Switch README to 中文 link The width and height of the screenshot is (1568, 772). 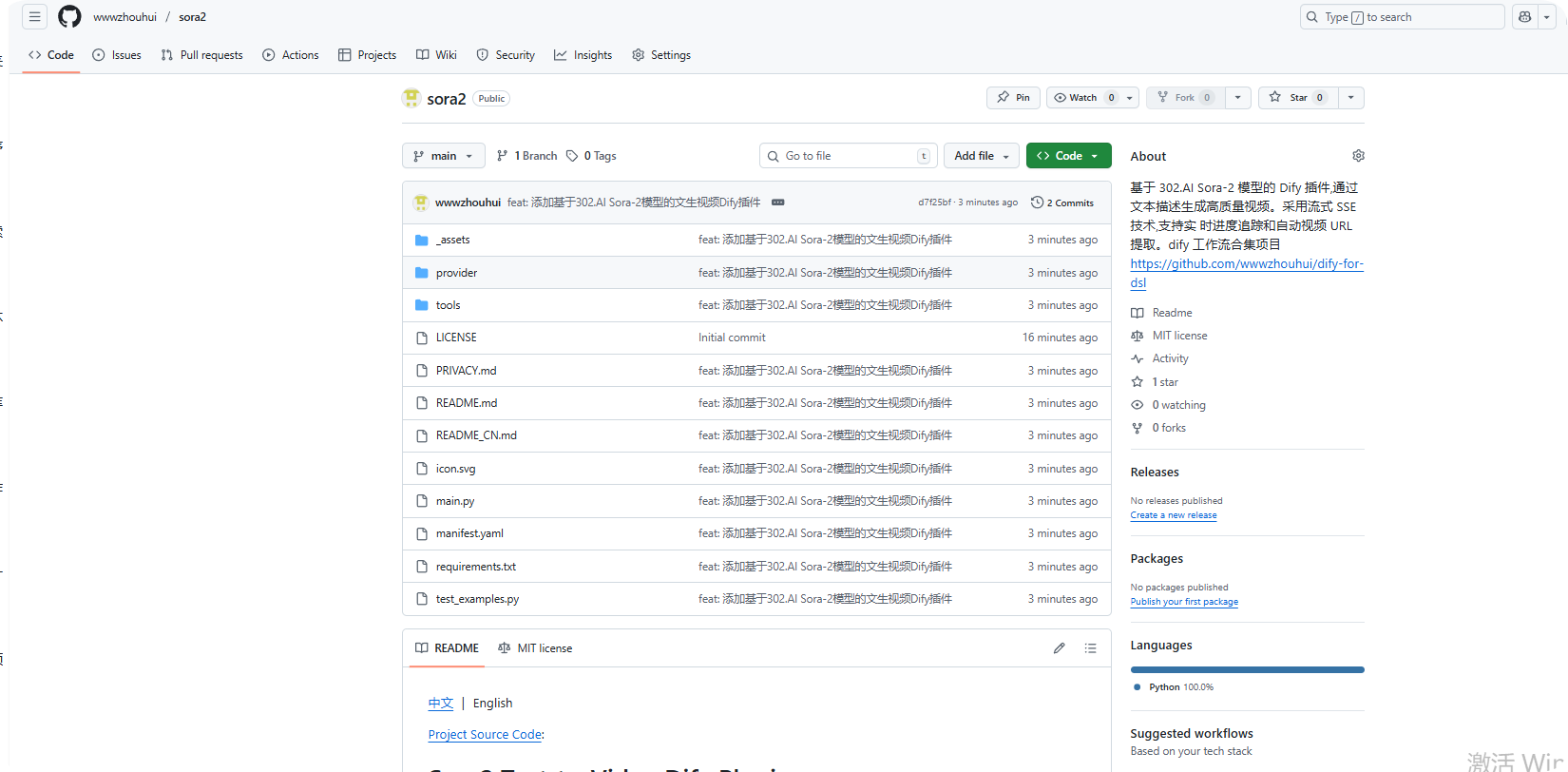tap(441, 704)
